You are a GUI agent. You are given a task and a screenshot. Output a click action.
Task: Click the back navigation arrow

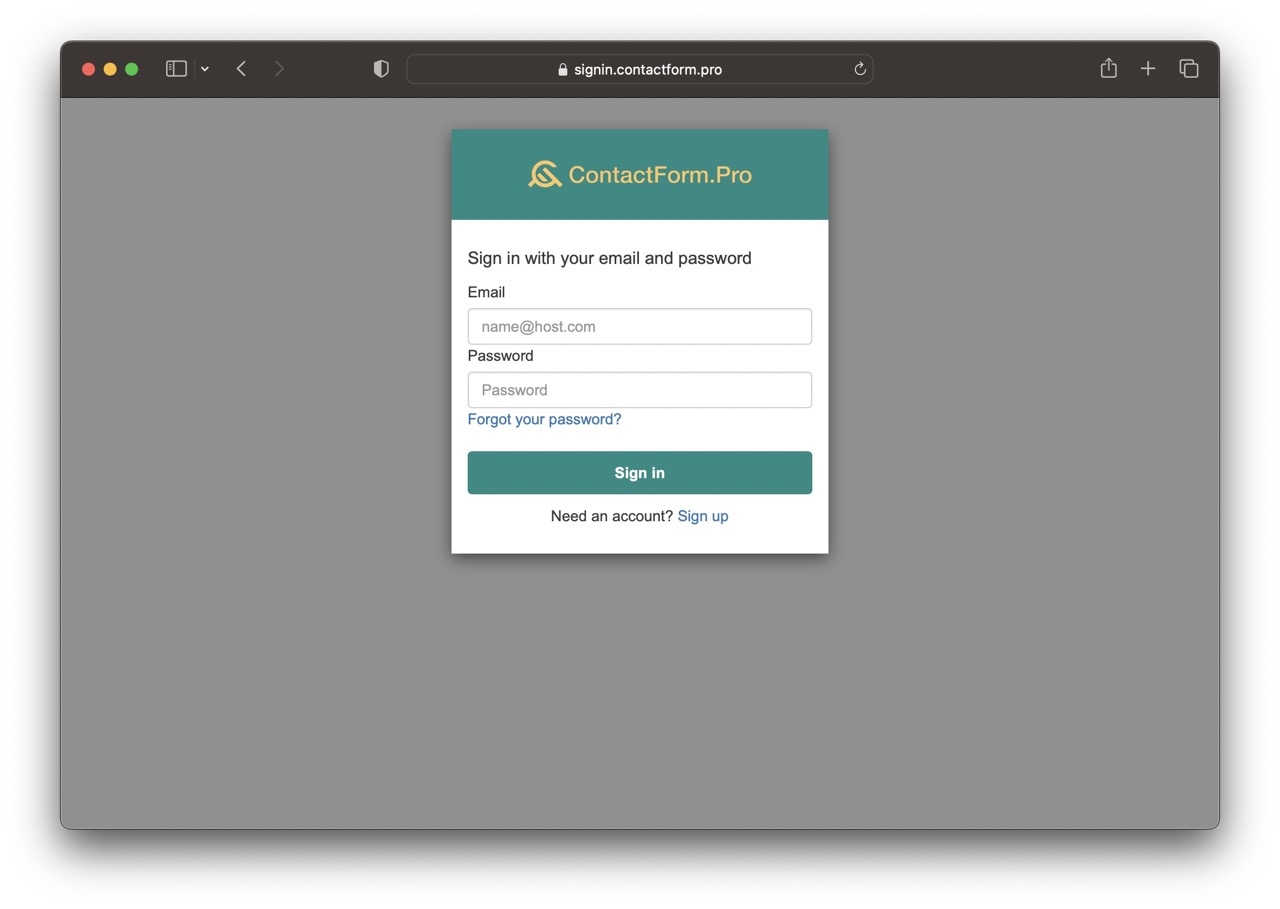coord(241,68)
